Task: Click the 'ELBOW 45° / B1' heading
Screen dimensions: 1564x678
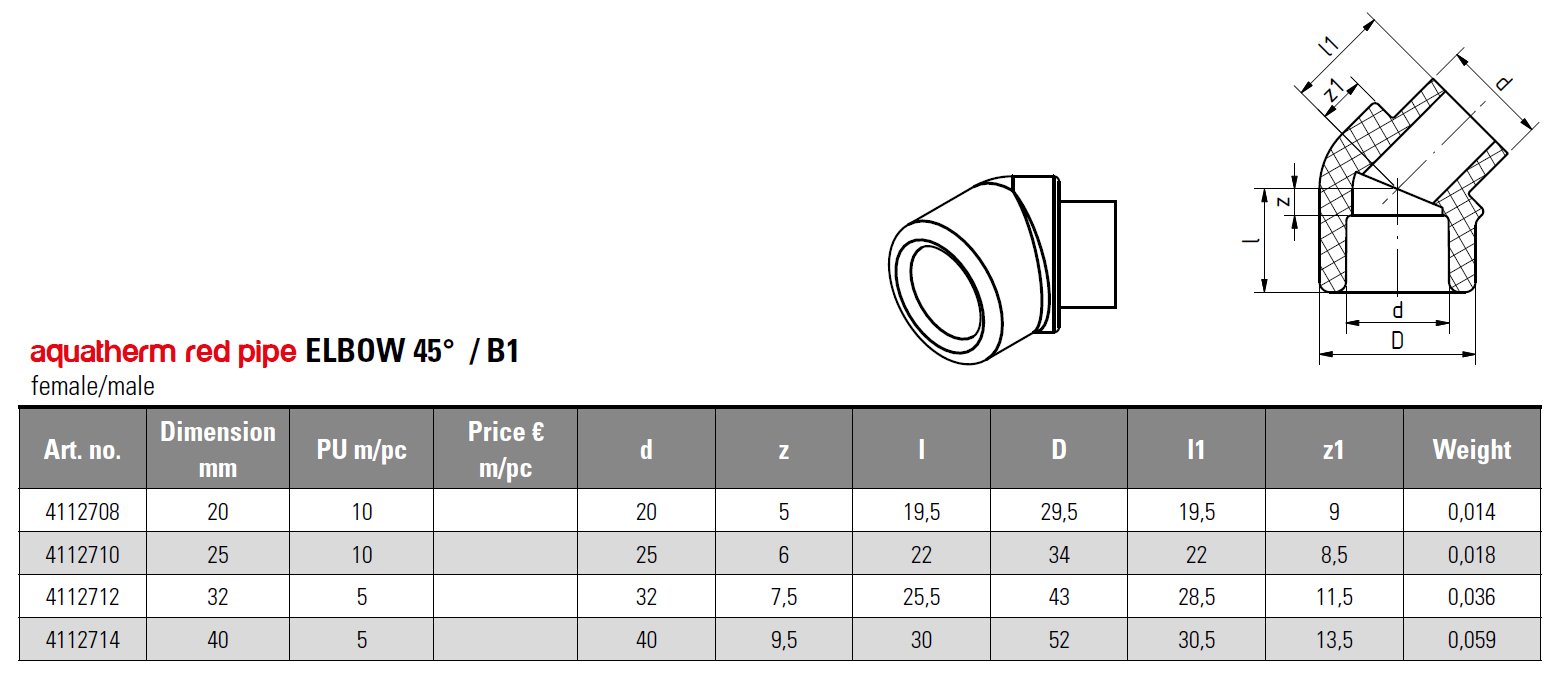Action: pos(411,352)
